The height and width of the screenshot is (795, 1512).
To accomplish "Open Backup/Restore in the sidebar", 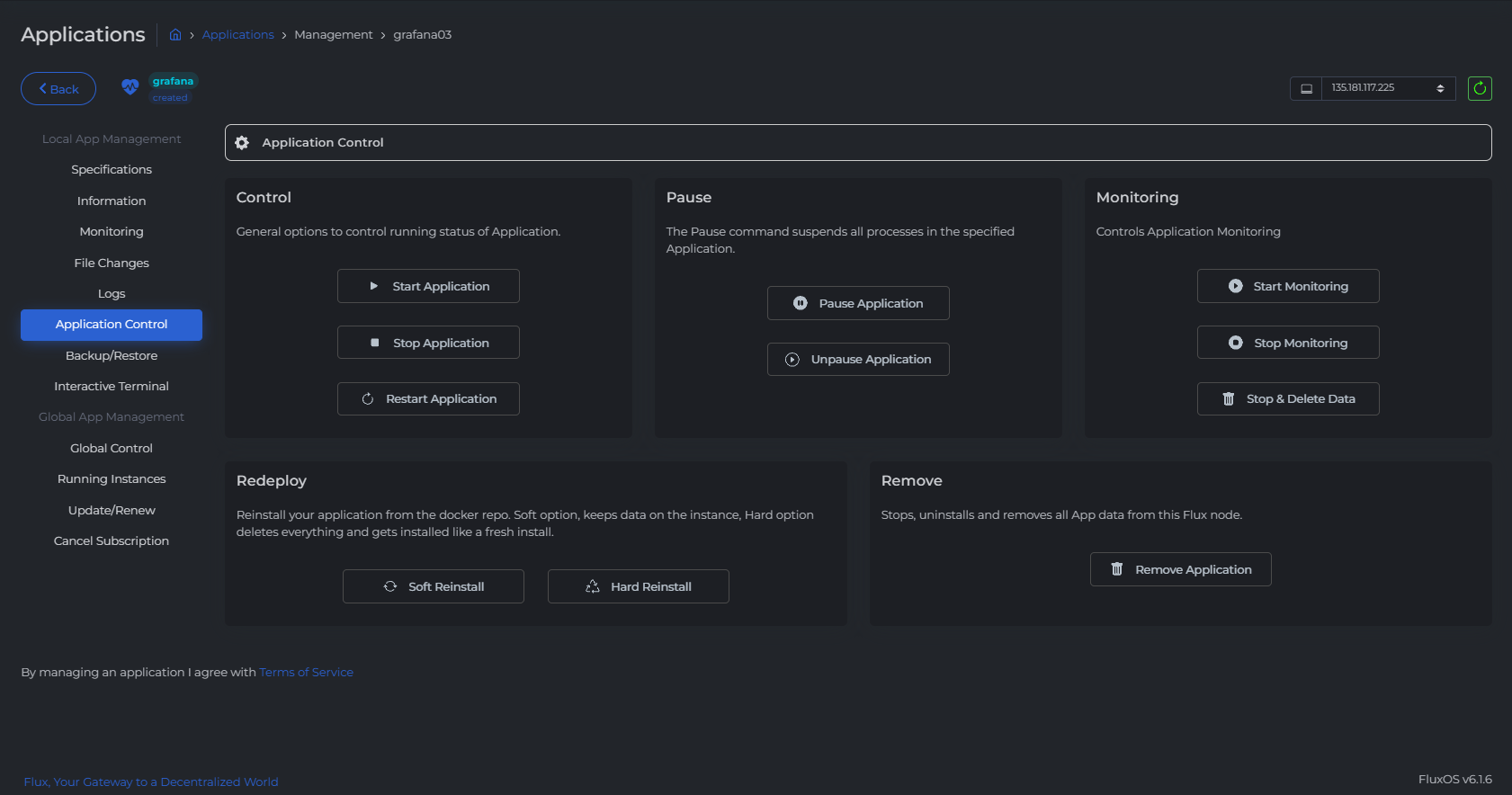I will click(112, 356).
